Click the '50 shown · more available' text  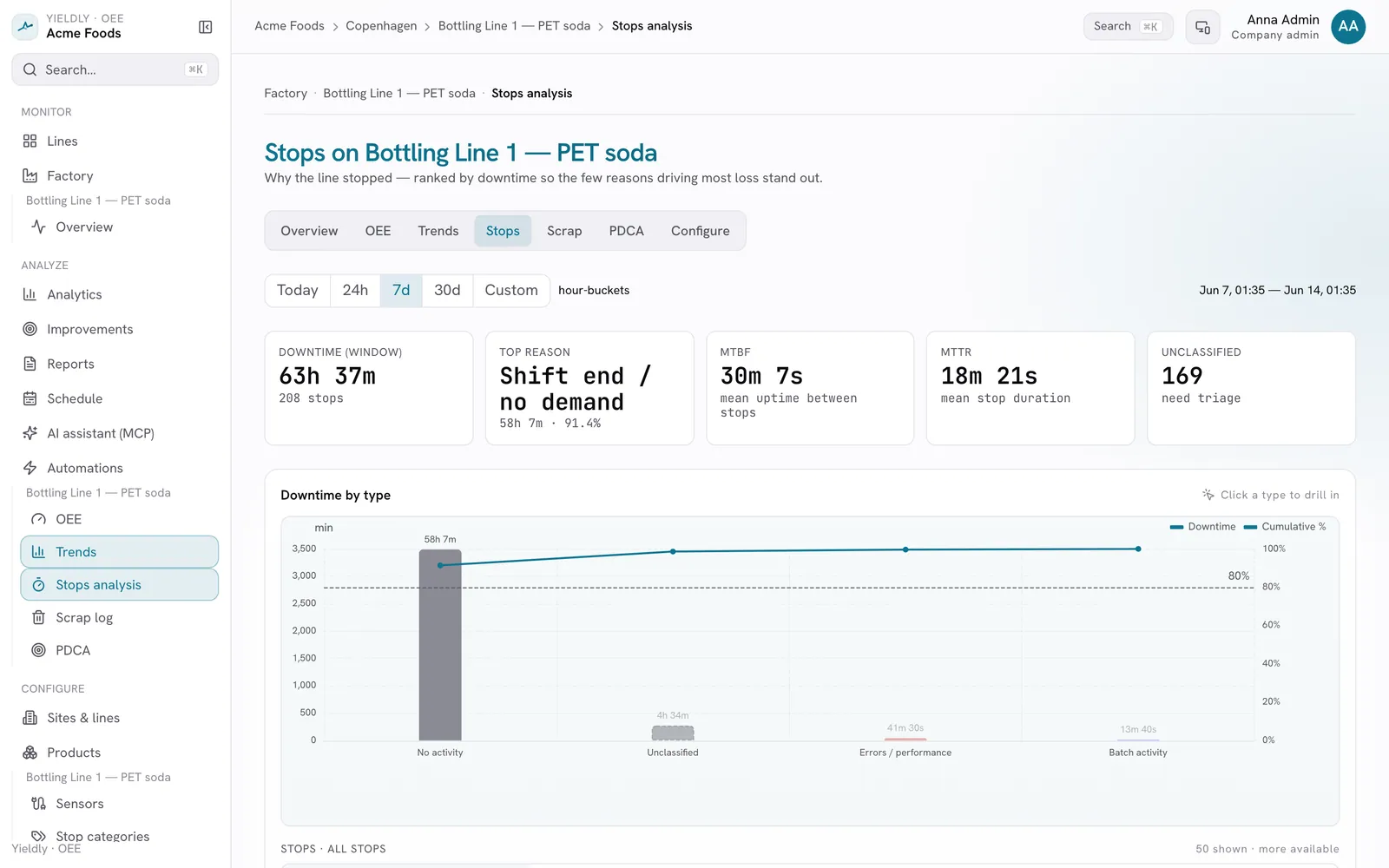tap(1267, 849)
